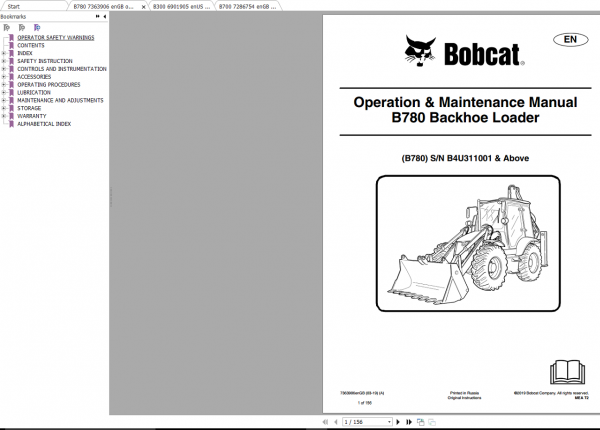
Task: Expand the OPERATING PROCEDURES bookmark node
Action: pos(3,85)
